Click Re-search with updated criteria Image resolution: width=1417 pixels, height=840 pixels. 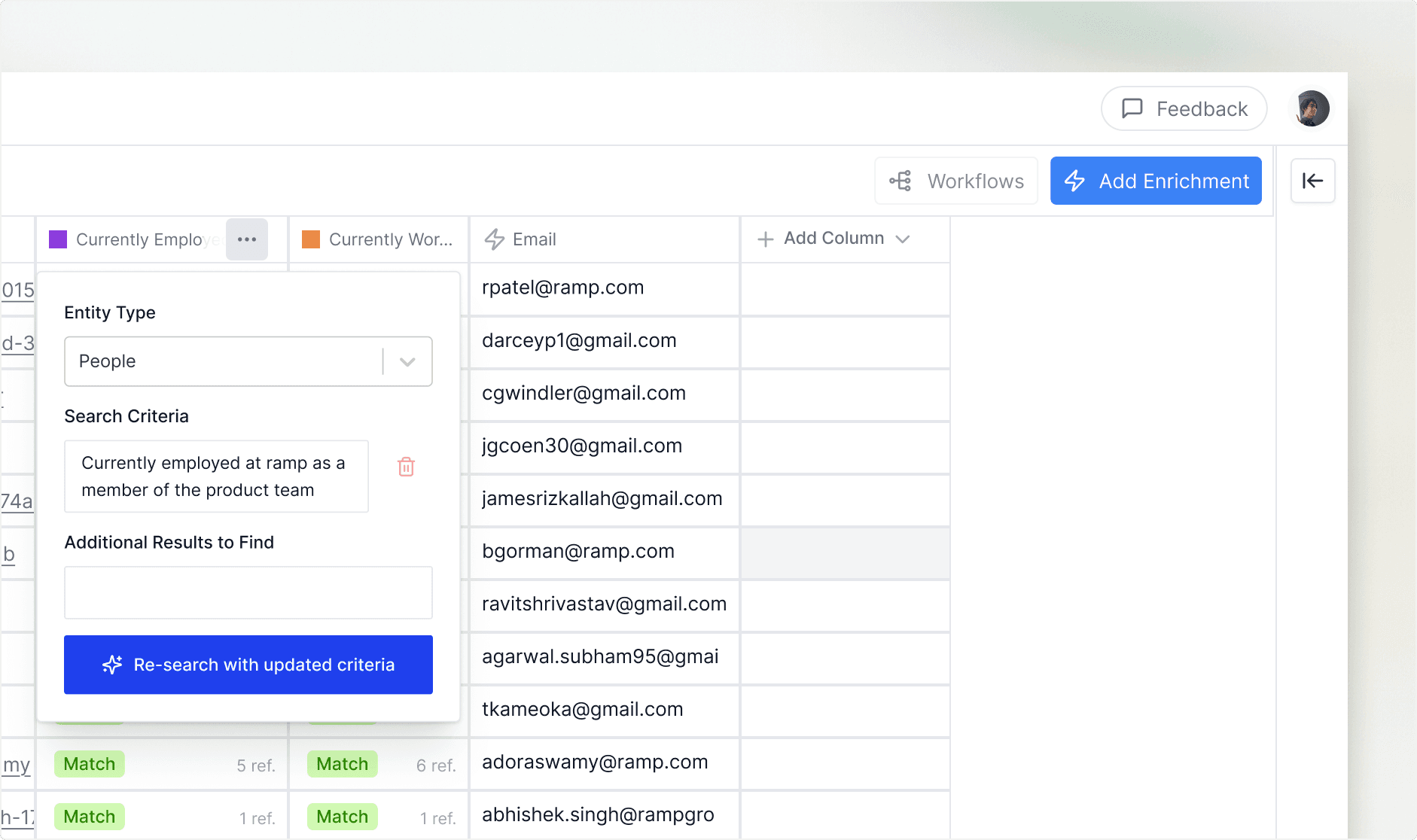pyautogui.click(x=248, y=665)
